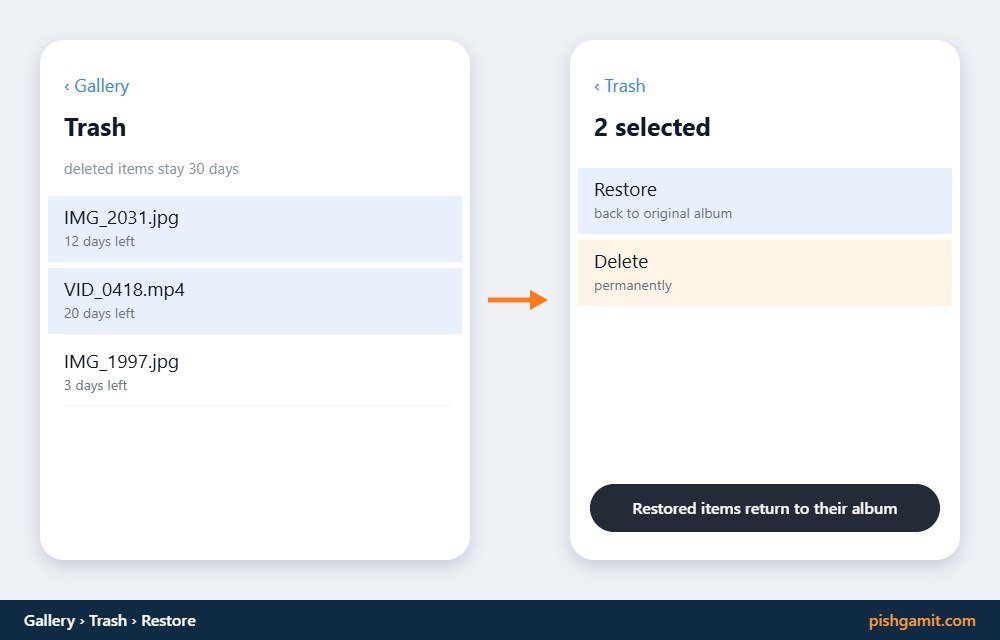Click Trash in the bottom breadcrumb
The image size is (1000, 640).
point(108,620)
